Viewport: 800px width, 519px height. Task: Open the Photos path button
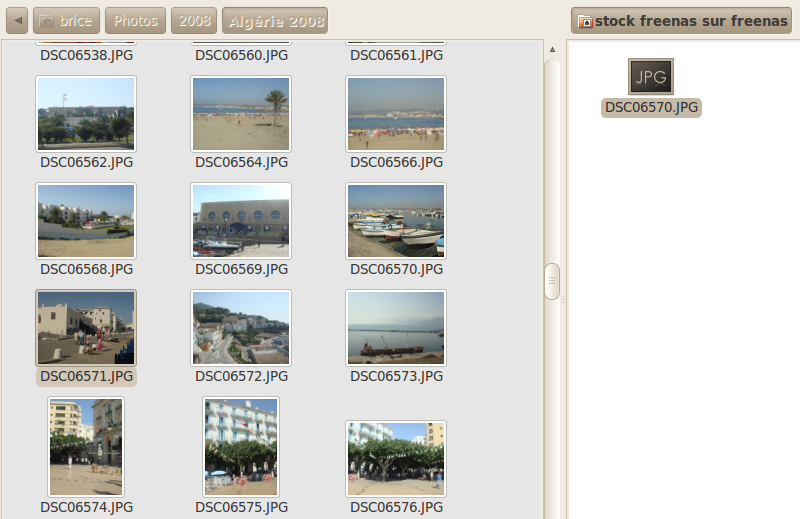coord(135,21)
